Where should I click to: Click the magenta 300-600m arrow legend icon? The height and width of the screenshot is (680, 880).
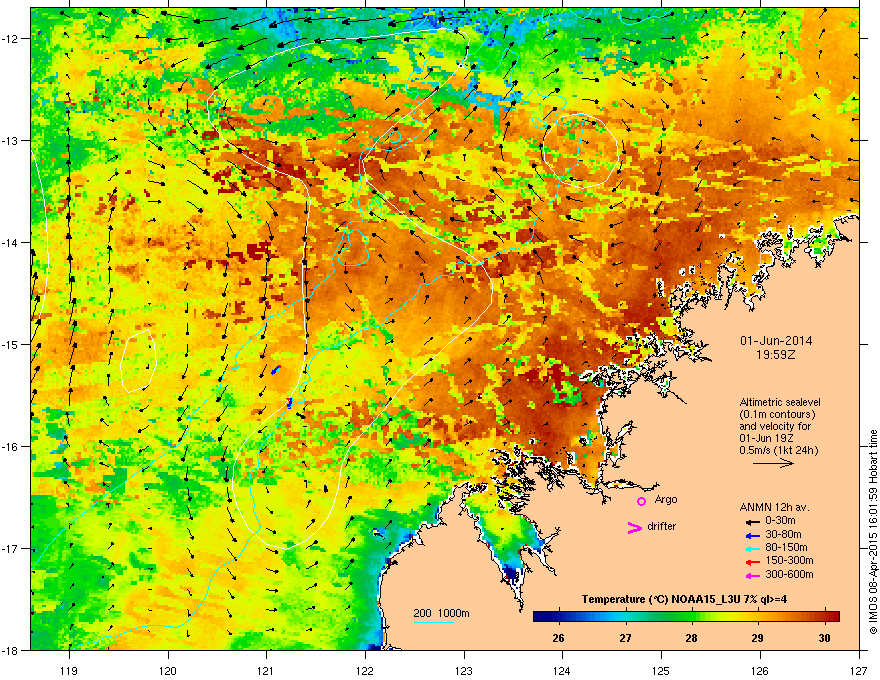tap(753, 575)
